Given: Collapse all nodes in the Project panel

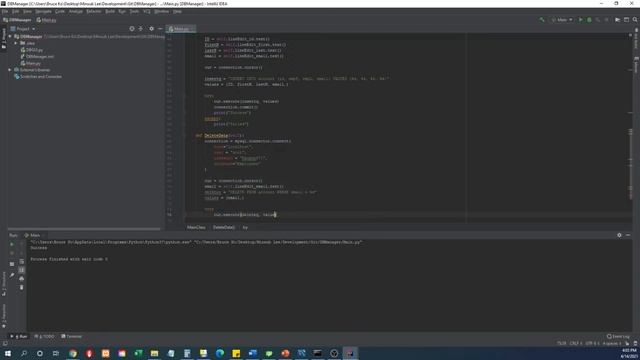Looking at the screenshot, I should pyautogui.click(x=141, y=29).
